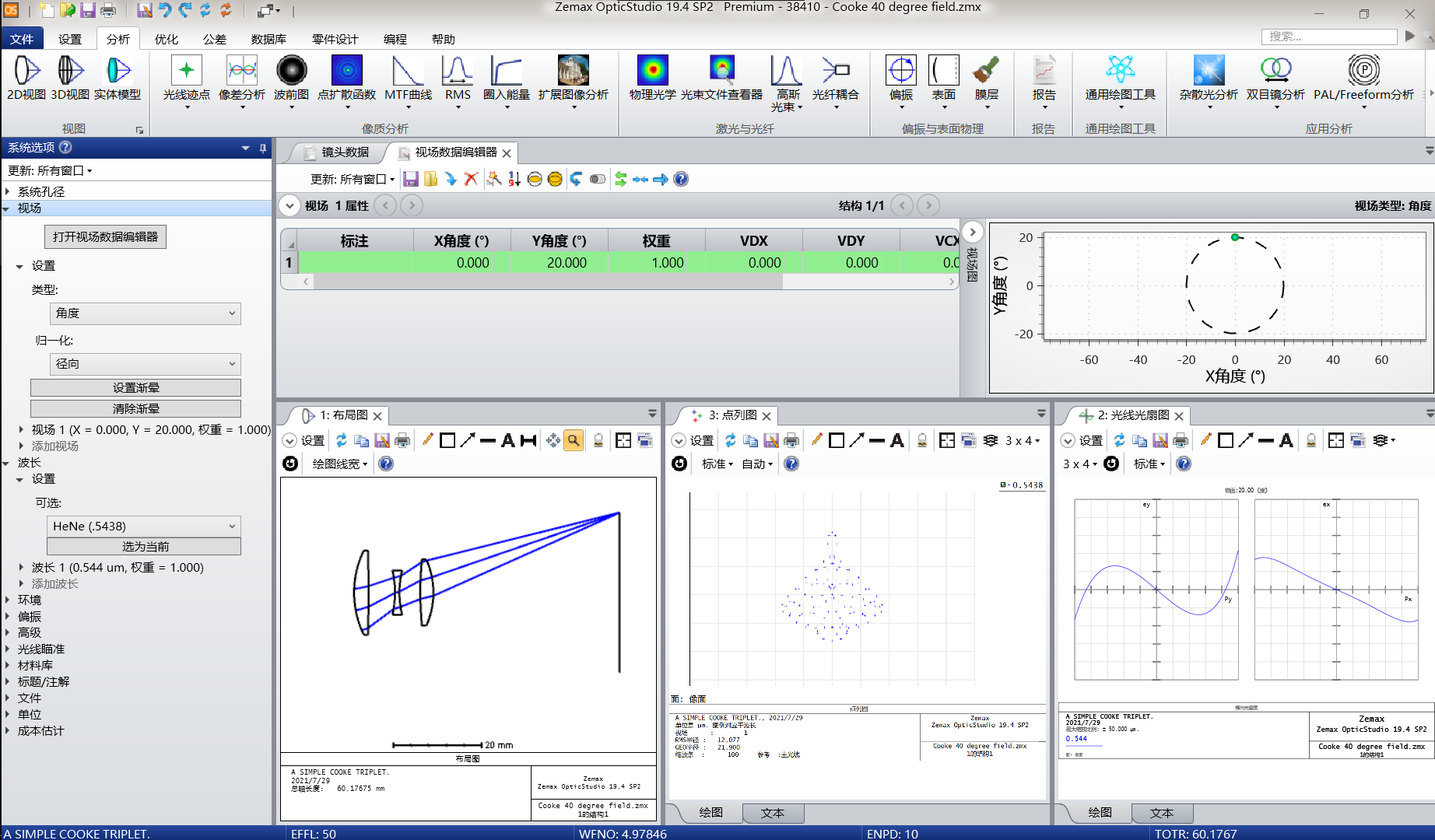Screen dimensions: 1435x840
Task: Open the 杂散光分析 menu
Action: [1209, 81]
